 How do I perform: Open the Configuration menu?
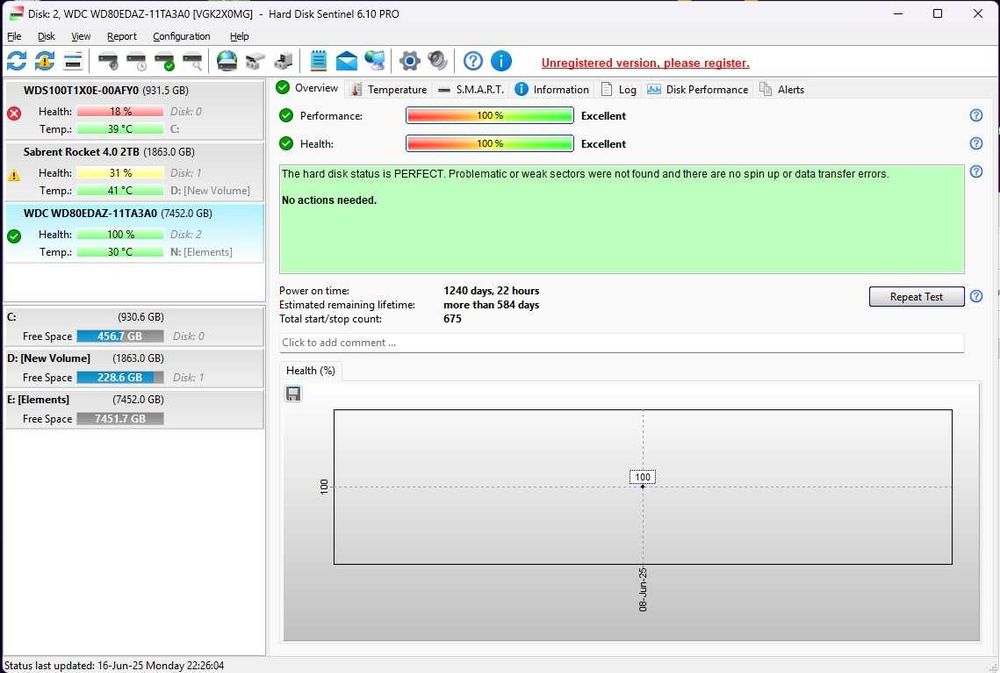(181, 36)
